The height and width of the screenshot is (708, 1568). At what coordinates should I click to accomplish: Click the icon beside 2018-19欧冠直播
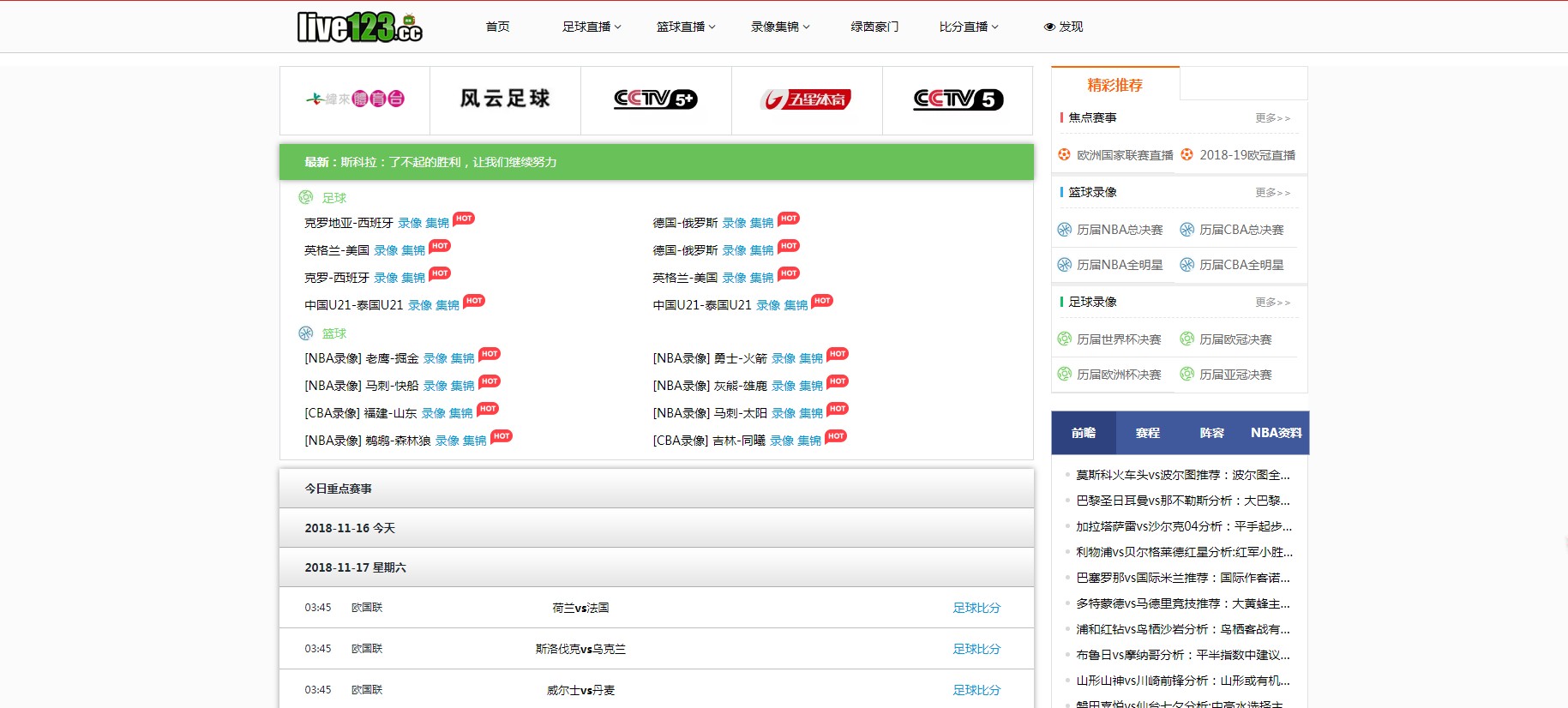1187,154
